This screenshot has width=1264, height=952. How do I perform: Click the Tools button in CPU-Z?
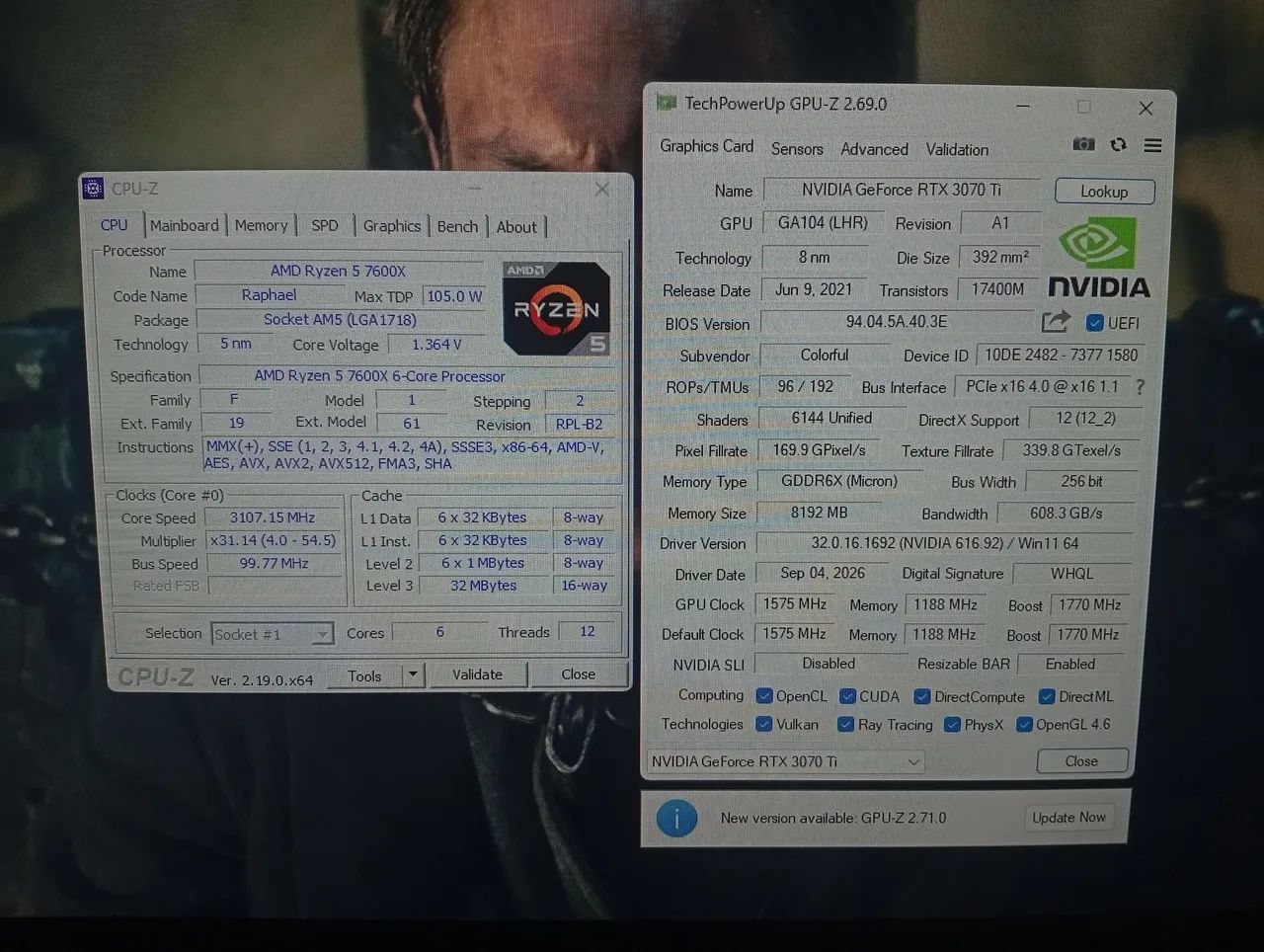click(364, 675)
